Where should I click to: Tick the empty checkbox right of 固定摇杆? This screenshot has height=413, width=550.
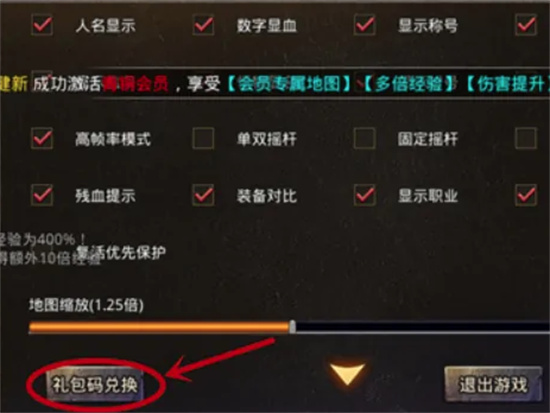coord(526,138)
